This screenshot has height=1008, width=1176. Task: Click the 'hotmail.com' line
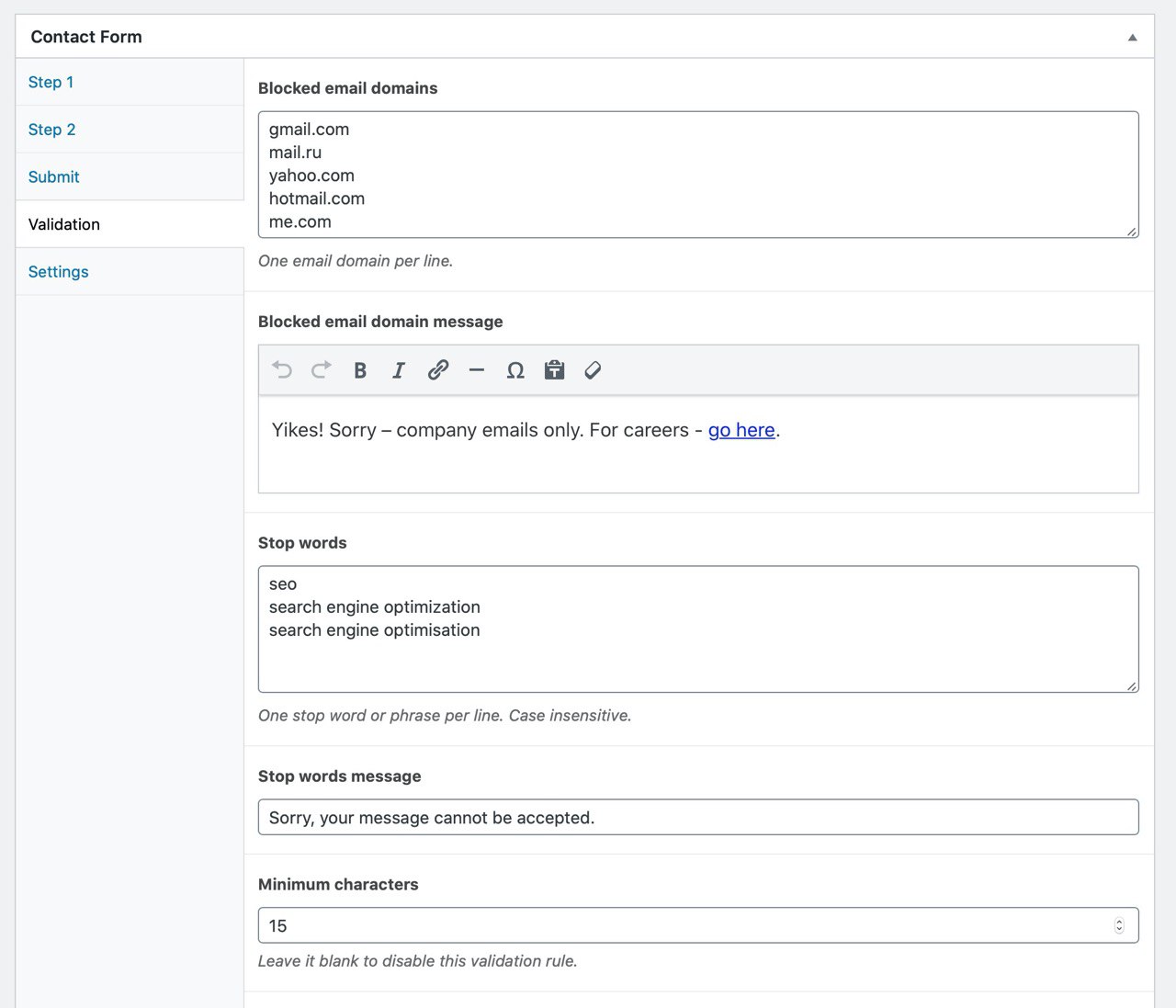[317, 198]
